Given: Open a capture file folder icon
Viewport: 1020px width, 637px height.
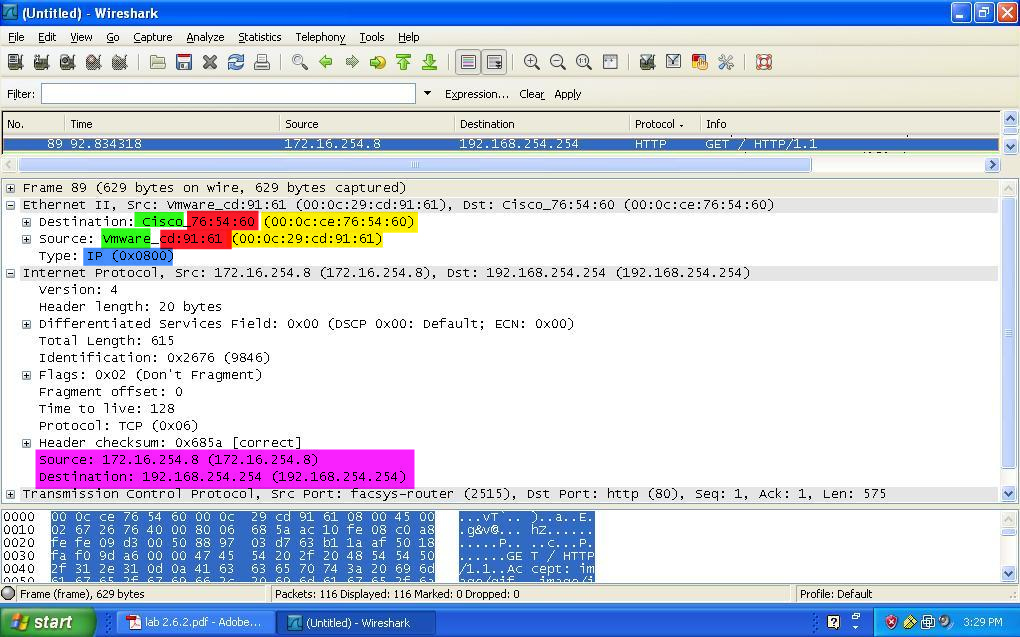Looking at the screenshot, I should click(157, 62).
